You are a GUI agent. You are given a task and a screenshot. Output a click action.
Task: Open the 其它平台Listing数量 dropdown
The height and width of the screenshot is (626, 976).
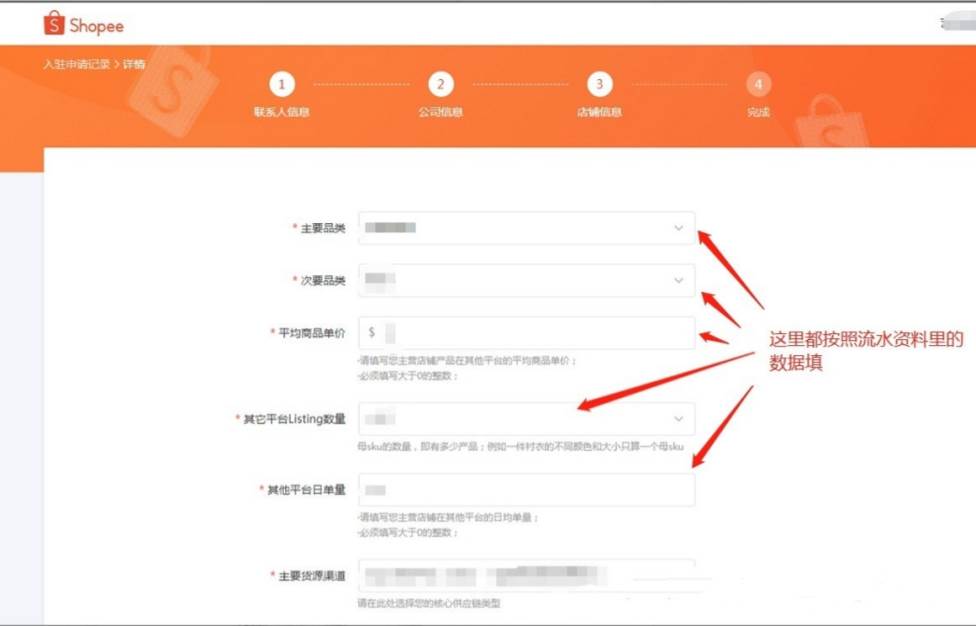pos(527,419)
